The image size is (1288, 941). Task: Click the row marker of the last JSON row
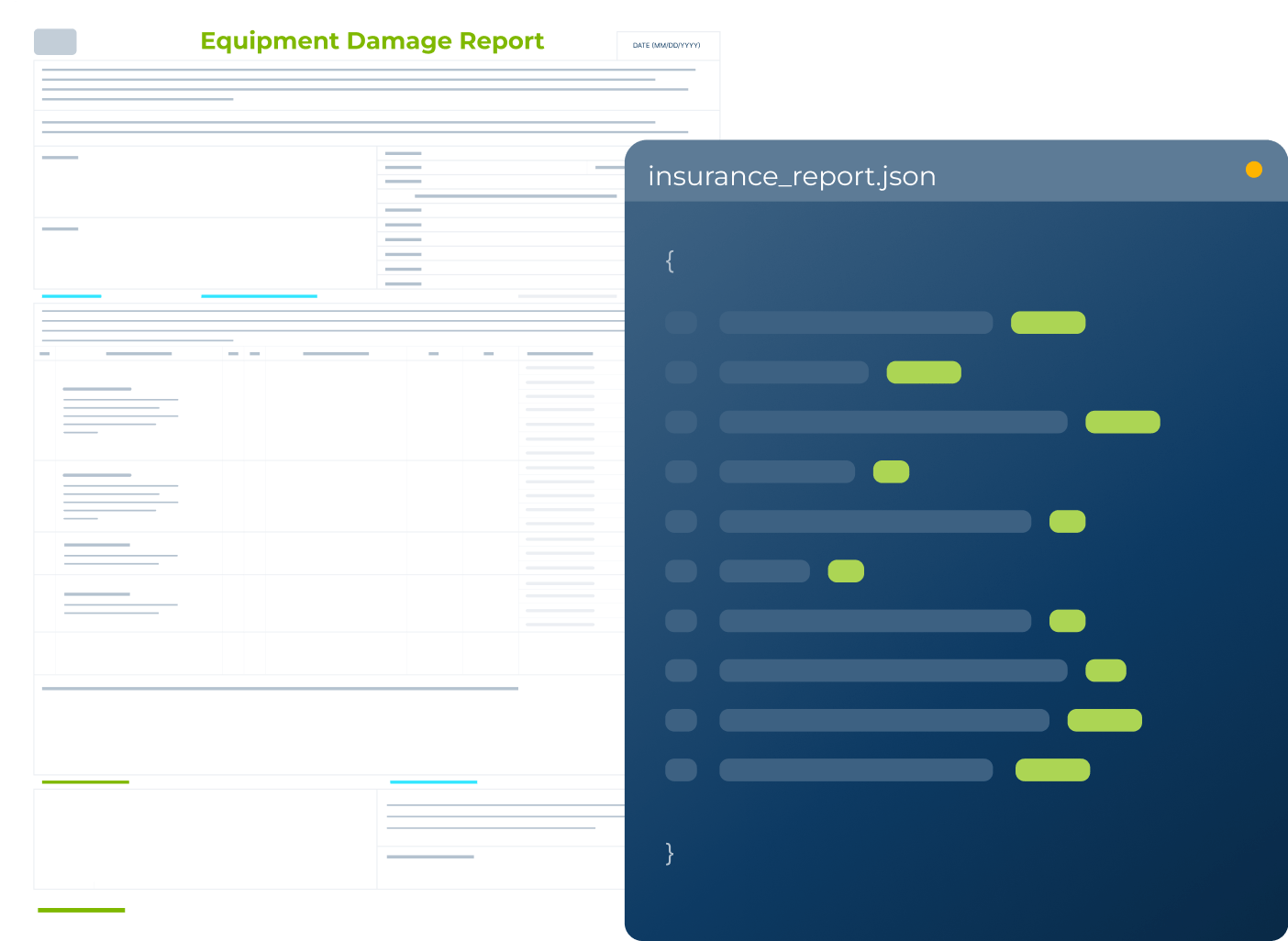(681, 770)
